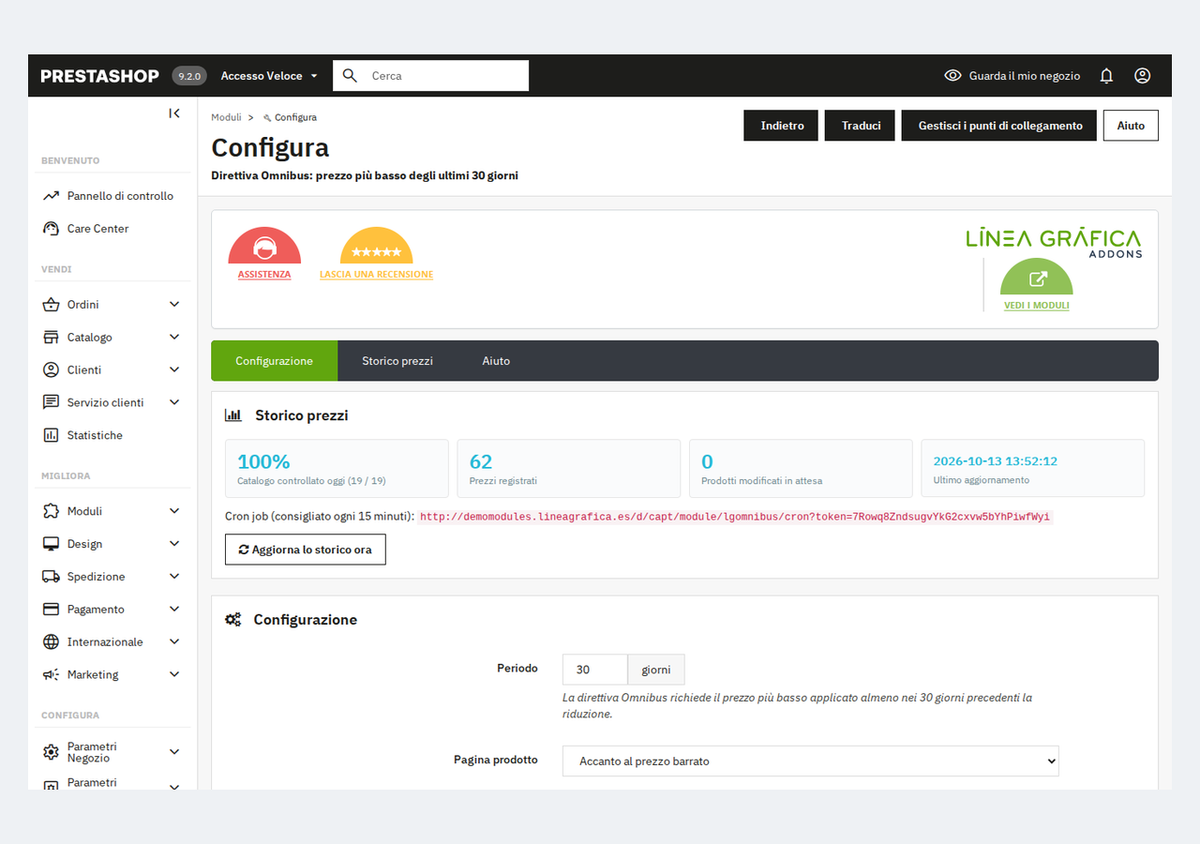
Task: Expand Parametri Negozio chevron
Action: 174,752
